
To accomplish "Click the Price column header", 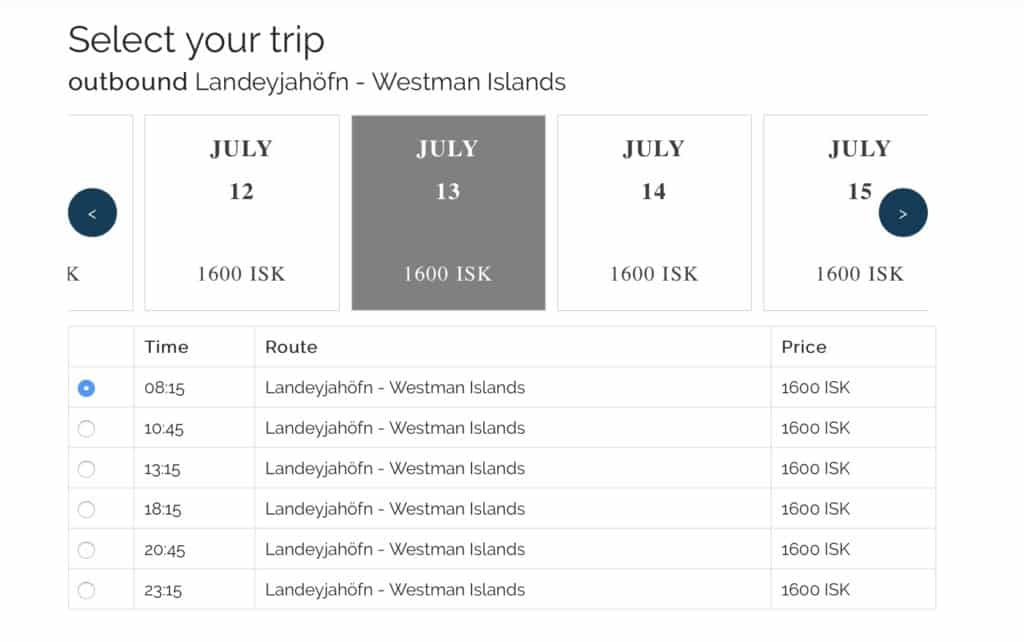I will tap(804, 347).
